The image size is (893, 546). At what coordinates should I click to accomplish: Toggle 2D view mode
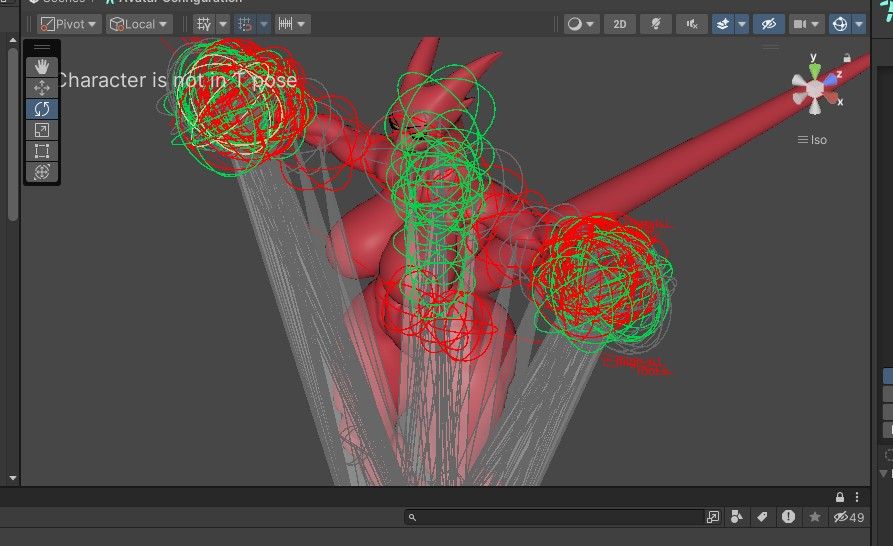pyautogui.click(x=620, y=24)
